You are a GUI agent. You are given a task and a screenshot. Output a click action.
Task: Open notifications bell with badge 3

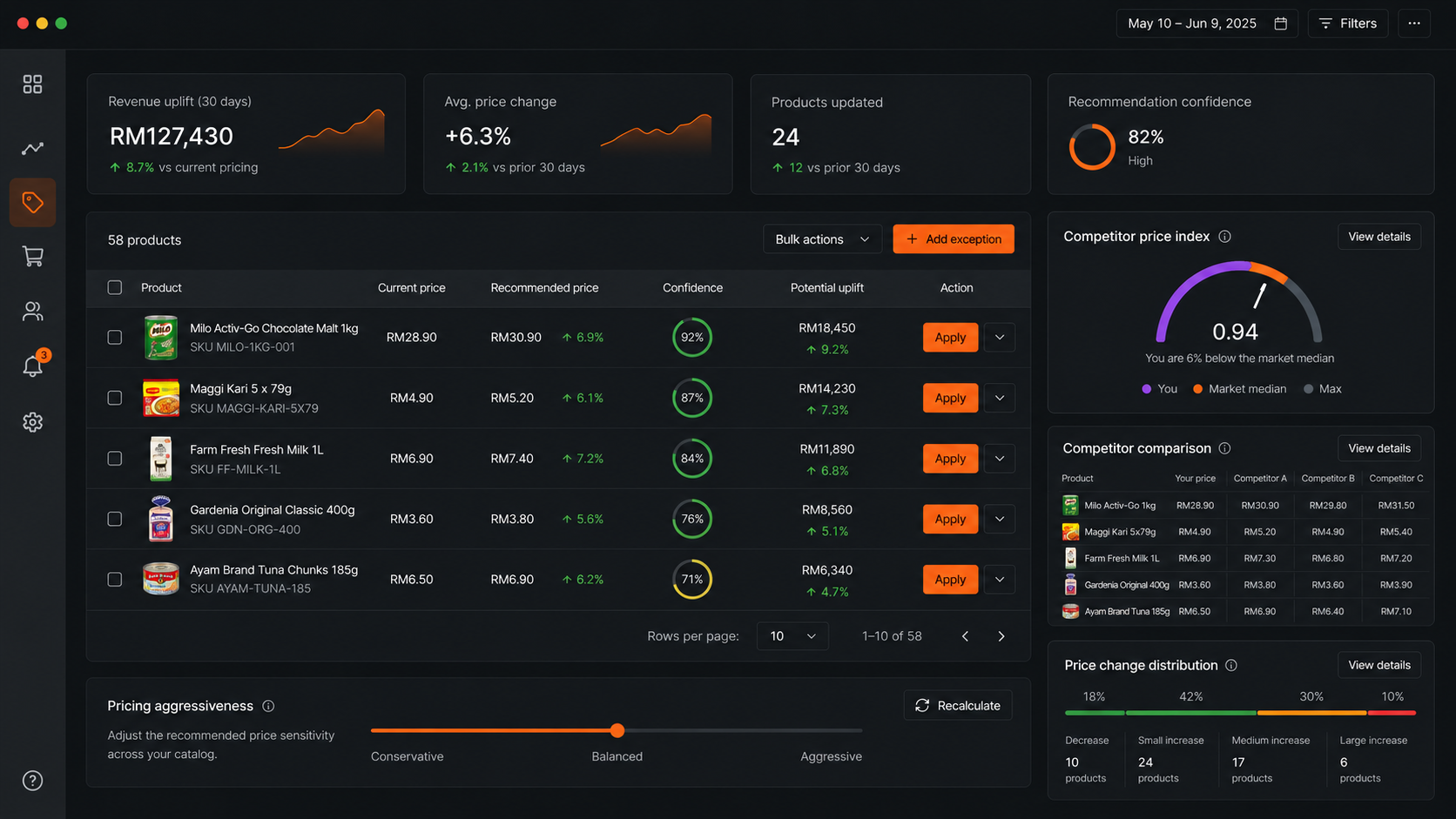tap(34, 365)
